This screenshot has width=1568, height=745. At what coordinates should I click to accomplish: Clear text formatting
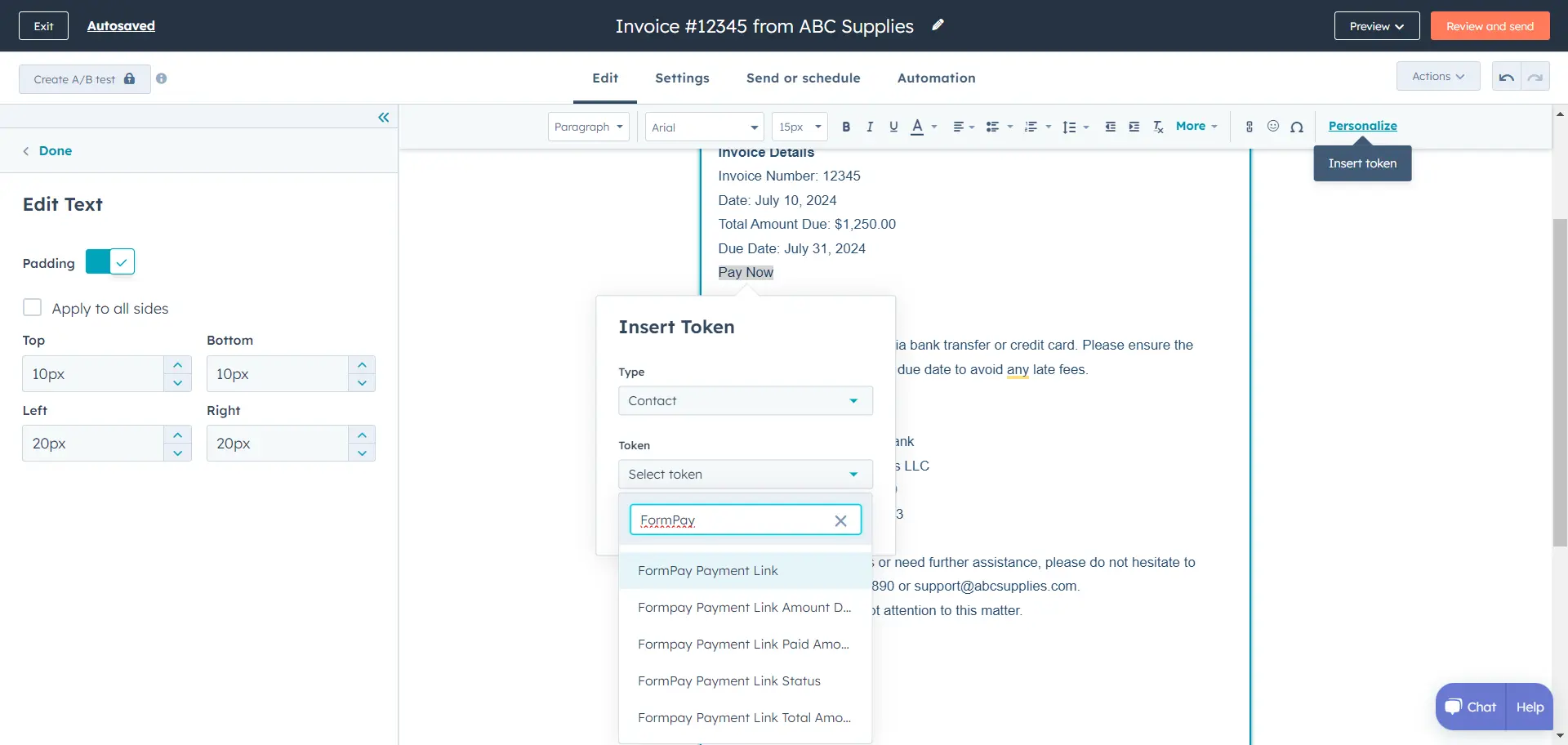pos(1158,127)
